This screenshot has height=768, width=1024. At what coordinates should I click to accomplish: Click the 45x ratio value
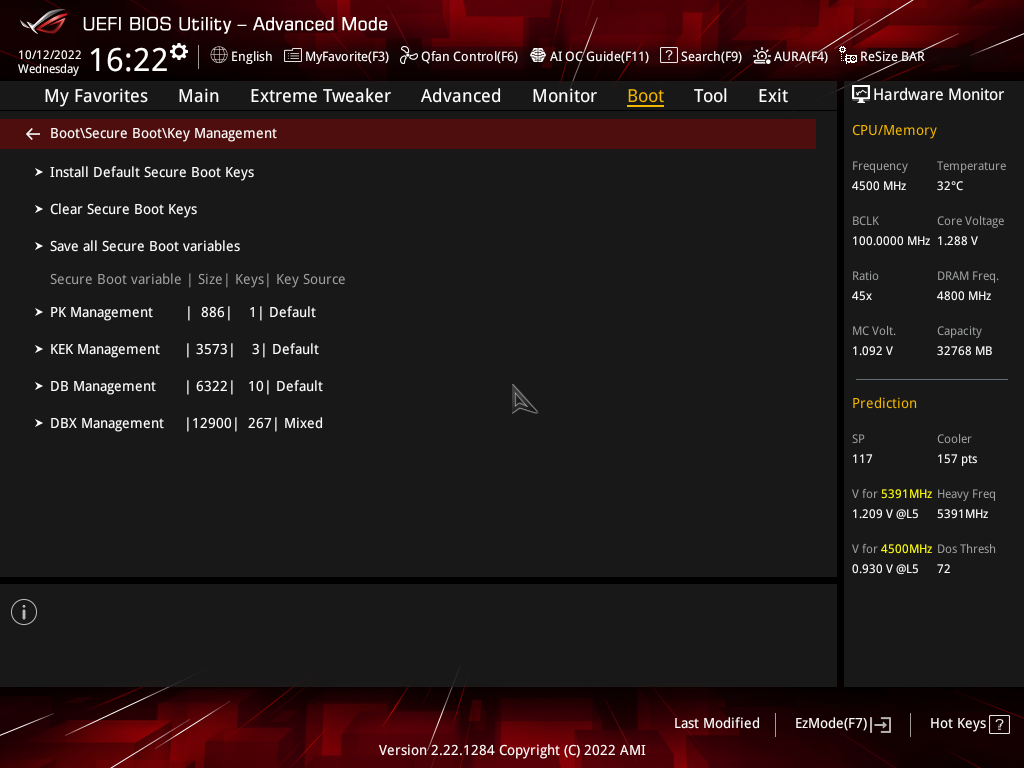coord(861,296)
